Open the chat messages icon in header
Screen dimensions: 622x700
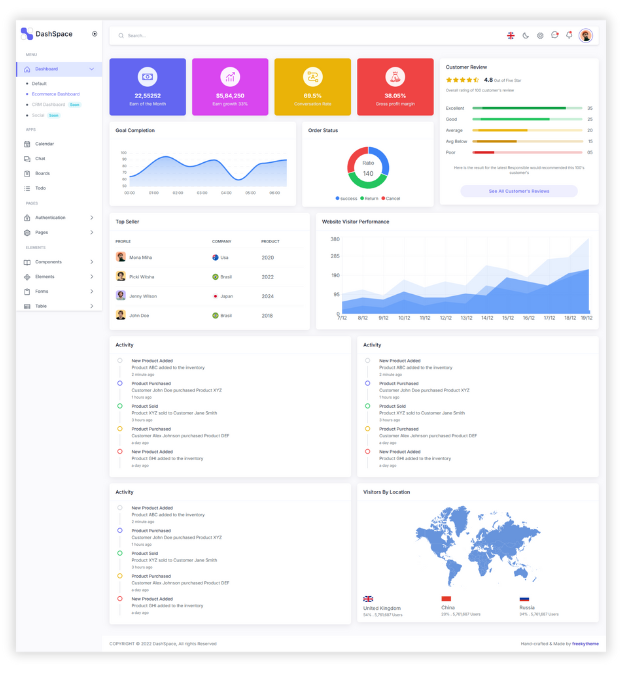coord(555,35)
